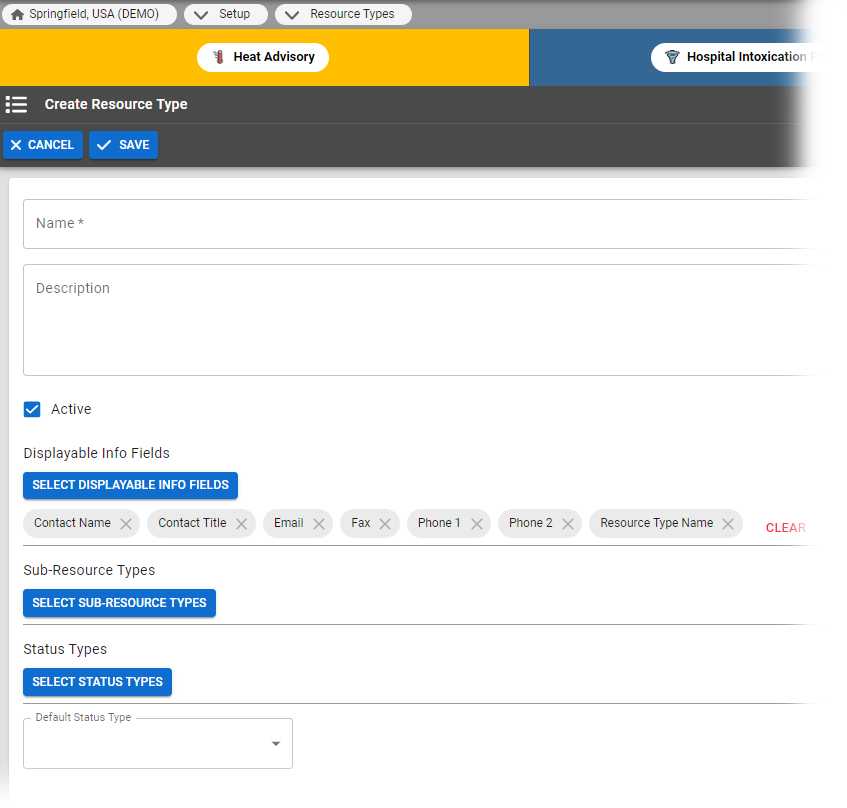This screenshot has height=808, width=847.
Task: Expand the Resource Types dropdown chevron
Action: point(291,14)
